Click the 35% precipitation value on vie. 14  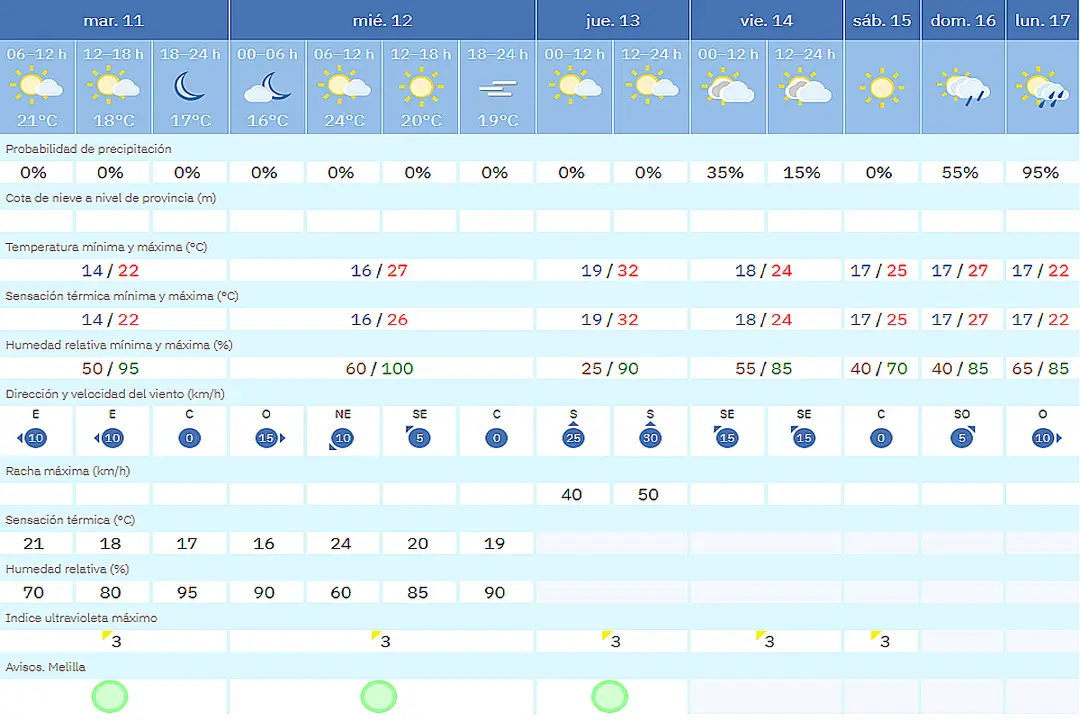point(725,172)
